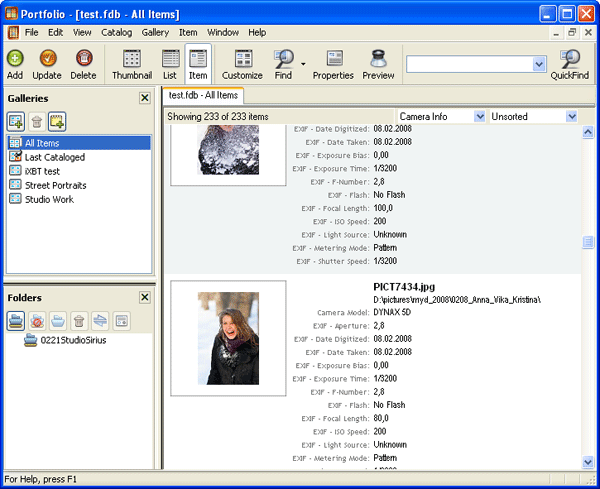Select All Items gallery

(79, 143)
